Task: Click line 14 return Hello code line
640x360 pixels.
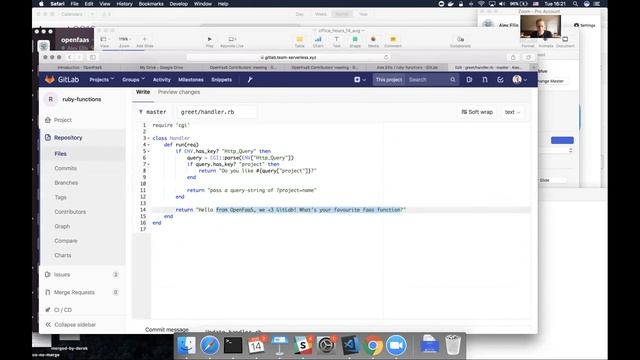Action: point(291,210)
